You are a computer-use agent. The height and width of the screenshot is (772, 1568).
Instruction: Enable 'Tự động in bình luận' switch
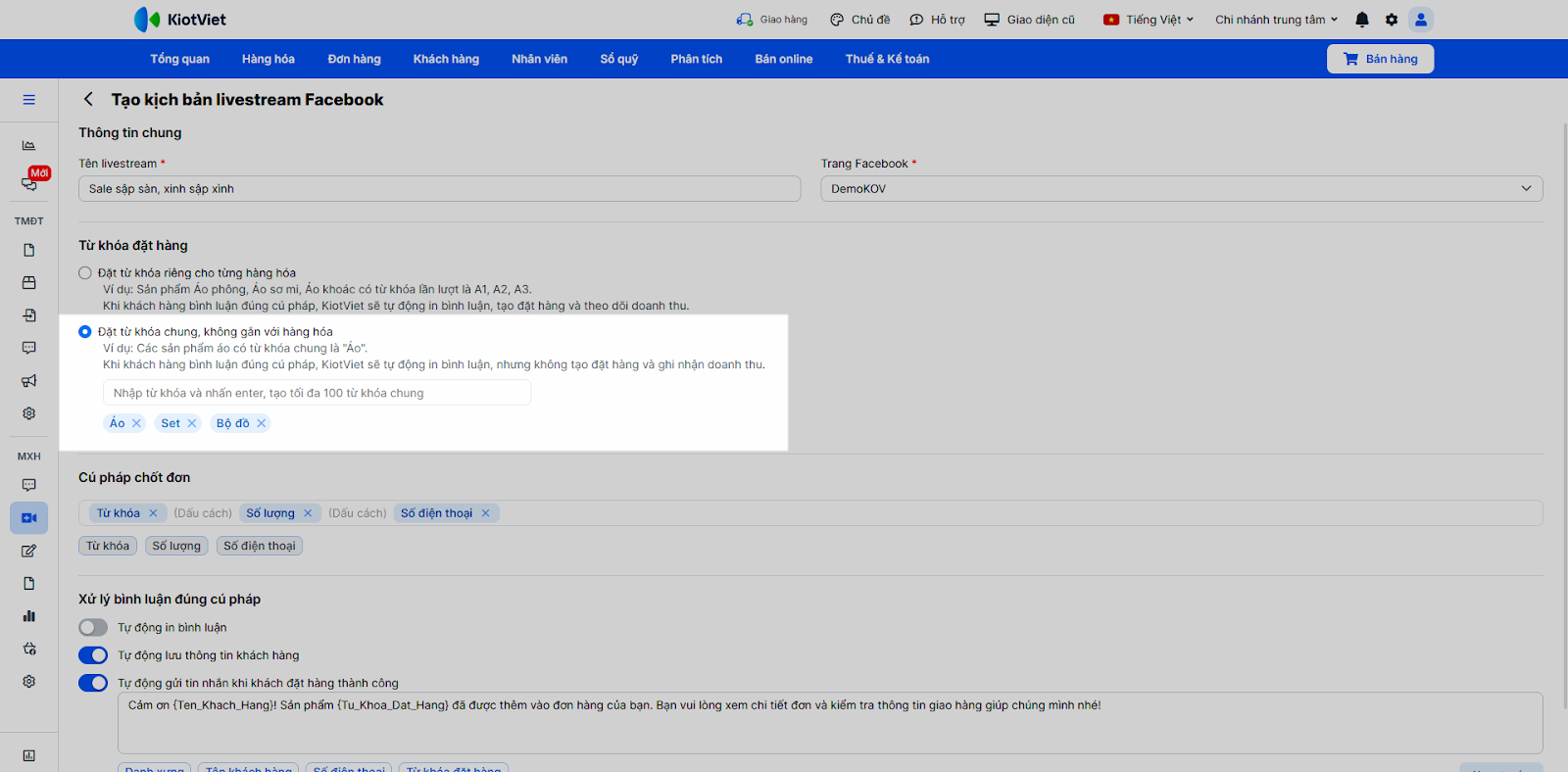[x=93, y=627]
